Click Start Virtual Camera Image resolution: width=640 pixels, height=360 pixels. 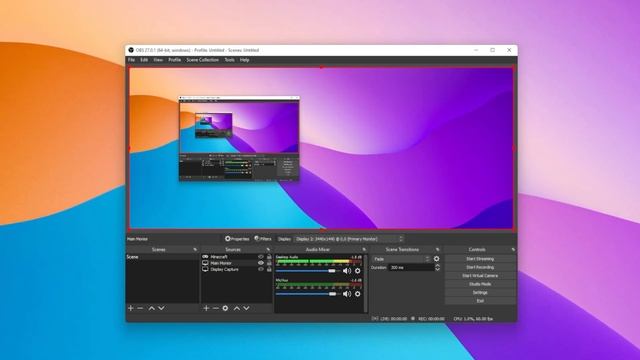(480, 276)
